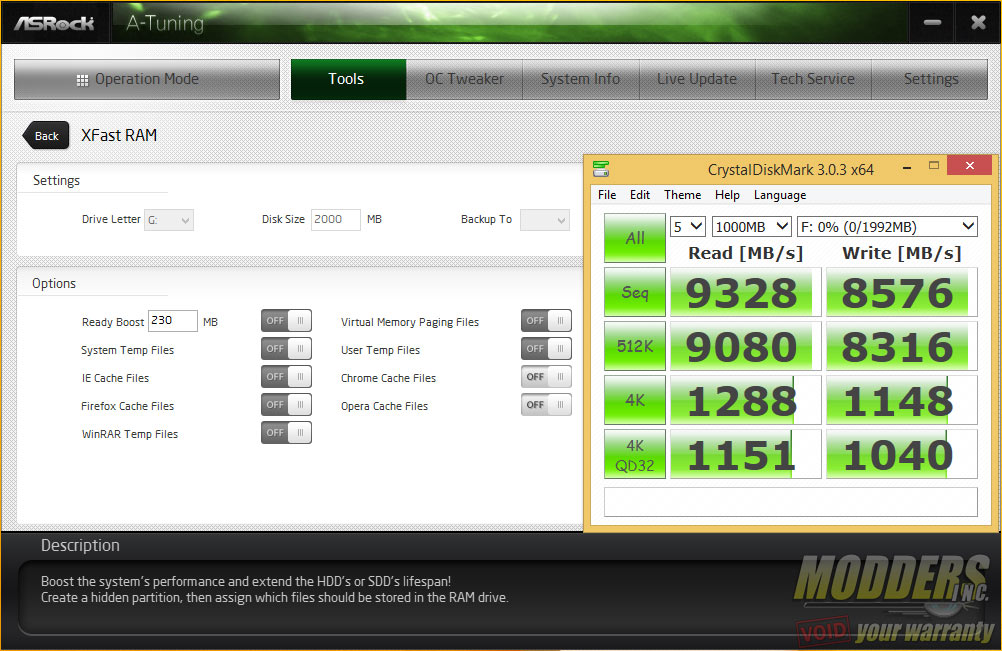Maximize the CrystalDiskMark window

pos(934,165)
